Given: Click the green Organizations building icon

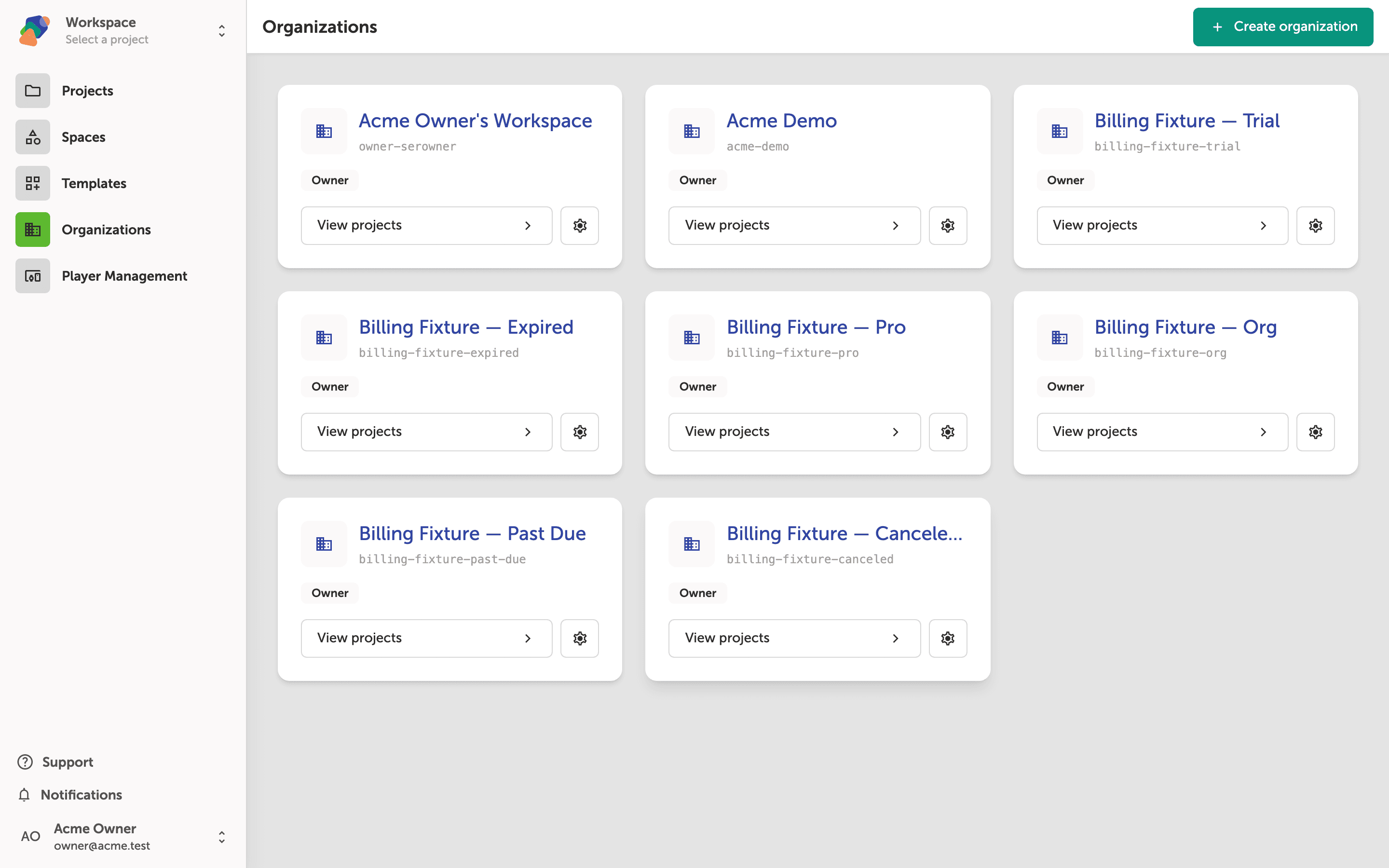Looking at the screenshot, I should pyautogui.click(x=33, y=230).
